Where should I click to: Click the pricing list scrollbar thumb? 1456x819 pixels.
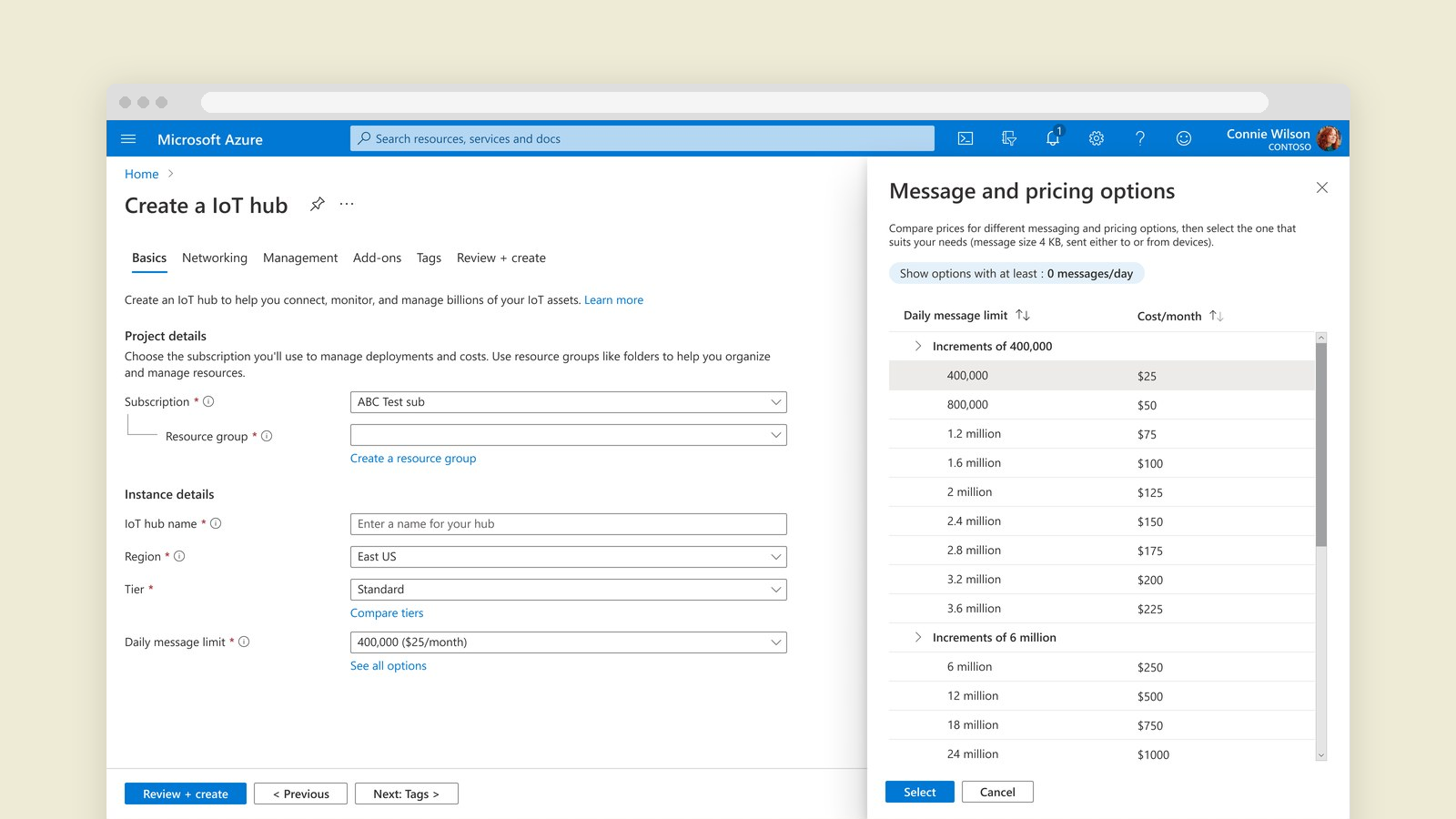(1321, 444)
